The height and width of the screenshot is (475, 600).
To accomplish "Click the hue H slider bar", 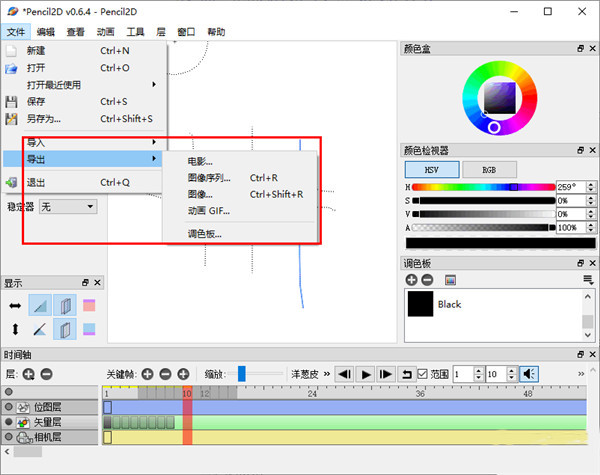I will pyautogui.click(x=482, y=187).
